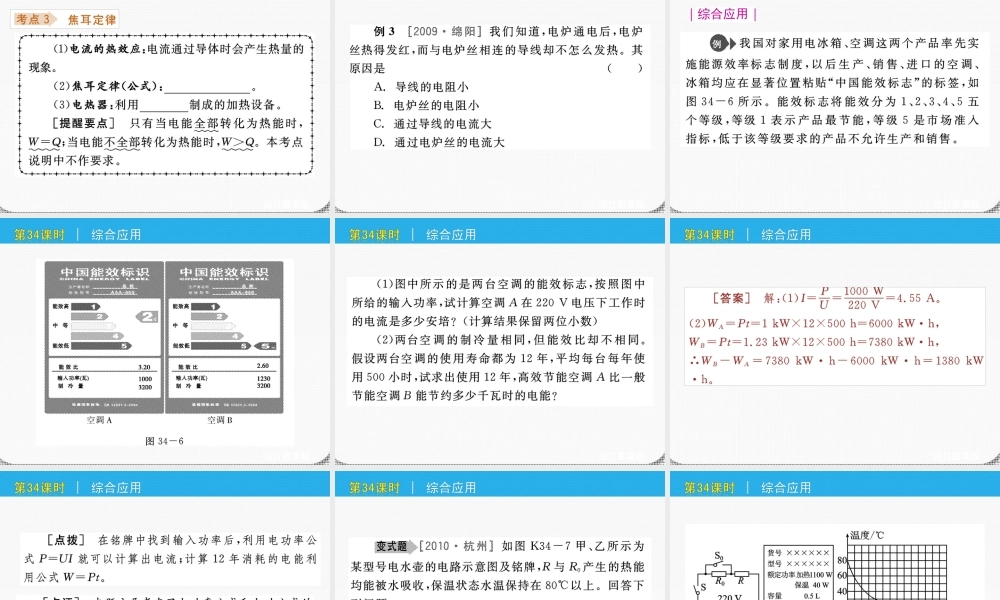Select the slide showing 图34-6 energy labels

pyautogui.click(x=165, y=342)
